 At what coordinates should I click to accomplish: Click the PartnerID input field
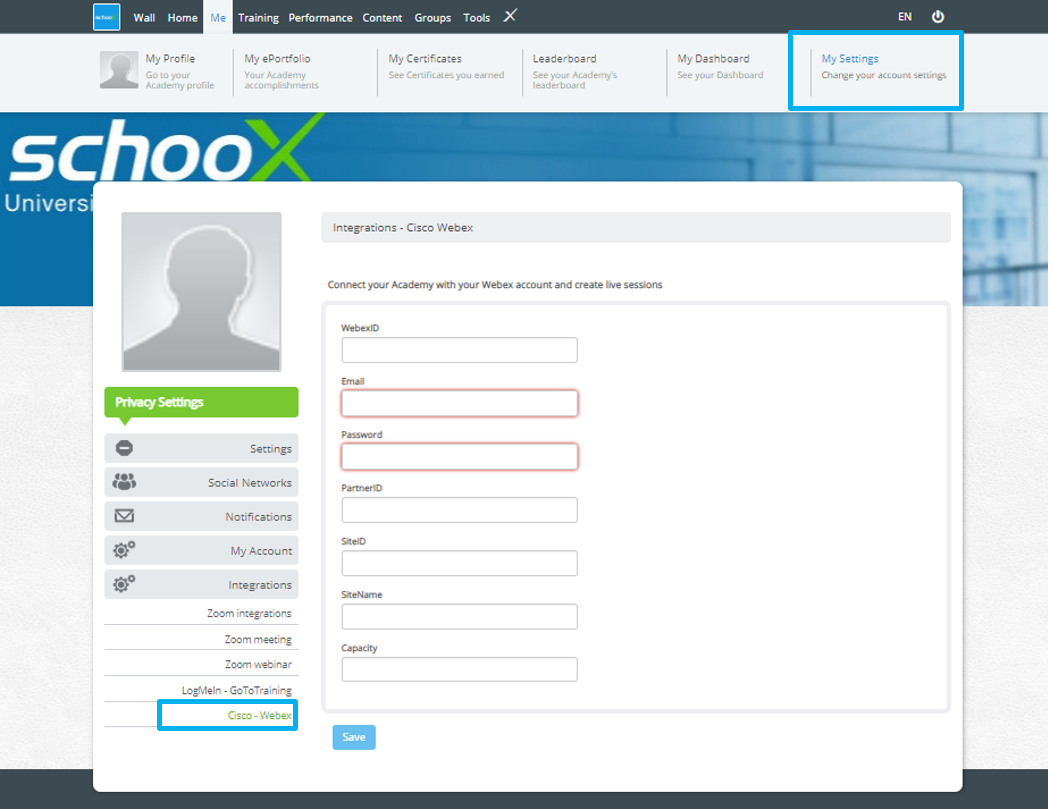(459, 510)
